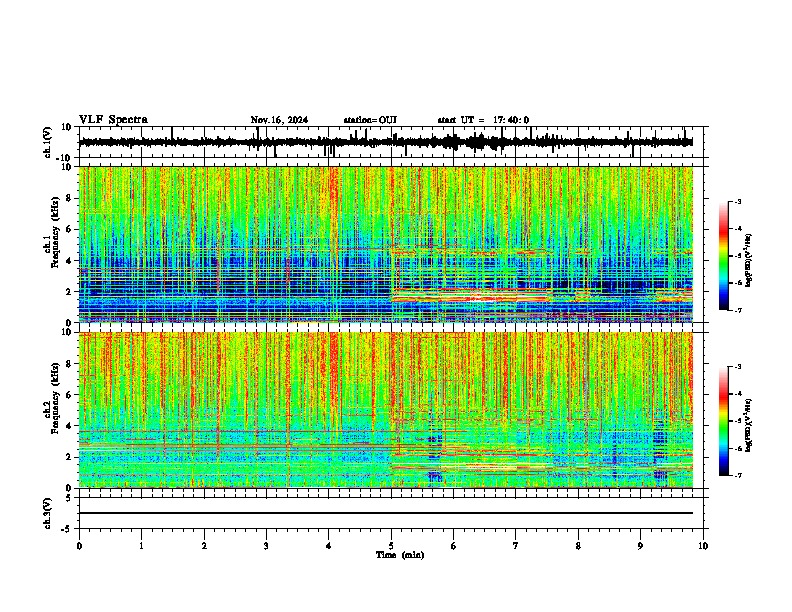Click the ch.1 color bar unit label
Viewport: 792px width, 612px height.
pyautogui.click(x=749, y=260)
